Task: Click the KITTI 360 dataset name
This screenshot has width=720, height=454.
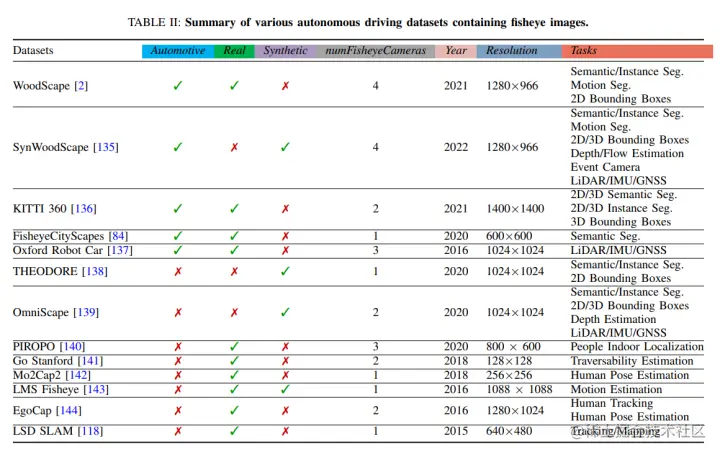Action: [39, 209]
